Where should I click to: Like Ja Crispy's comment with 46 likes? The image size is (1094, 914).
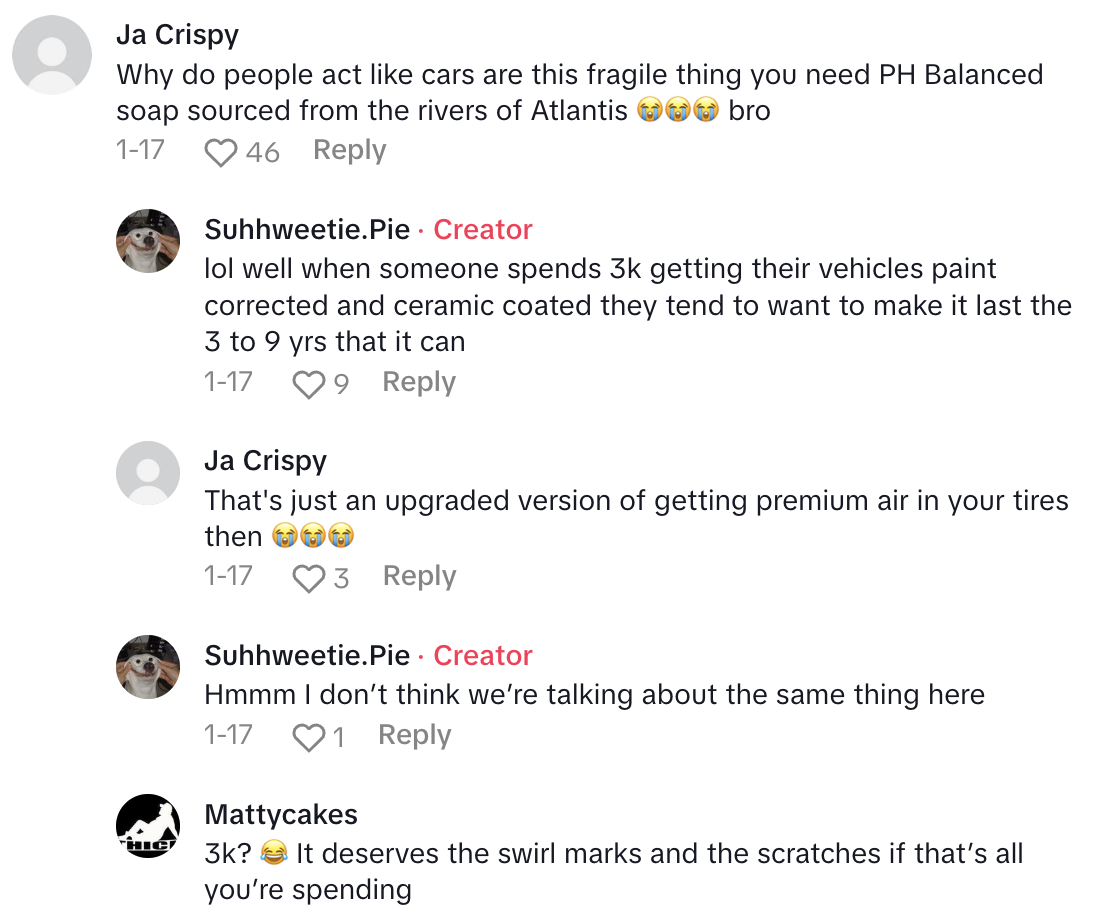(x=220, y=152)
